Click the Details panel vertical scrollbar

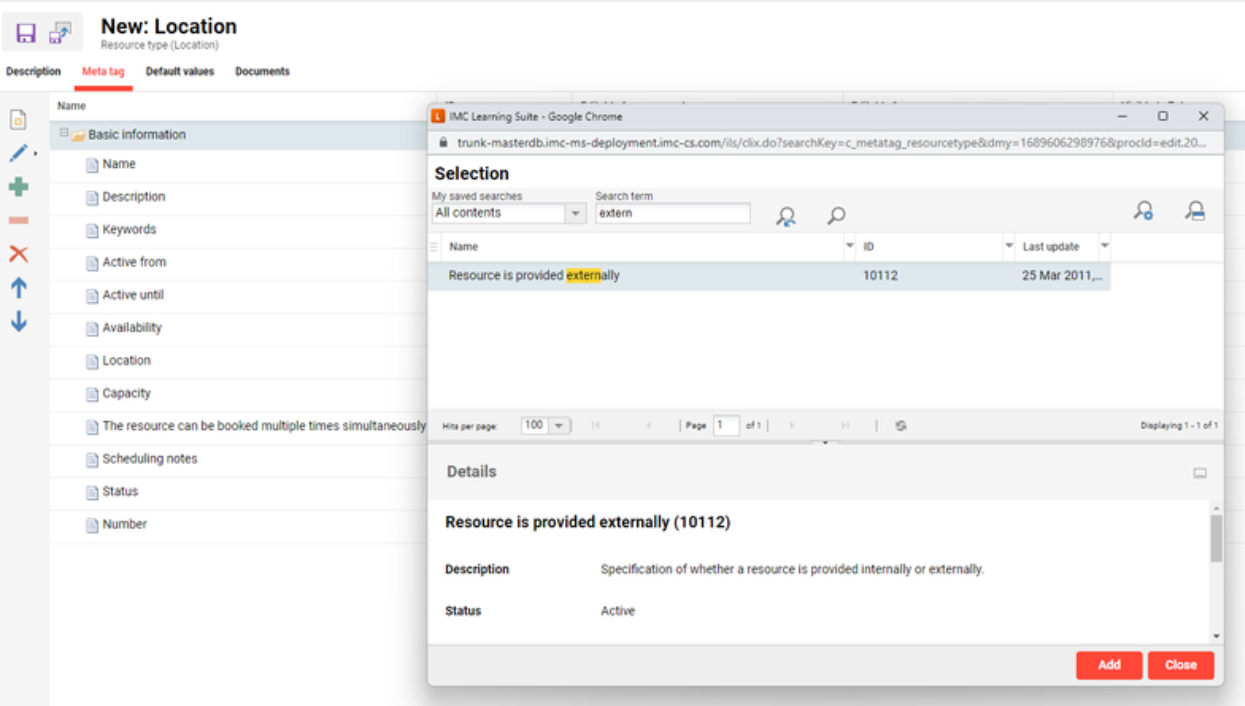pos(1216,540)
